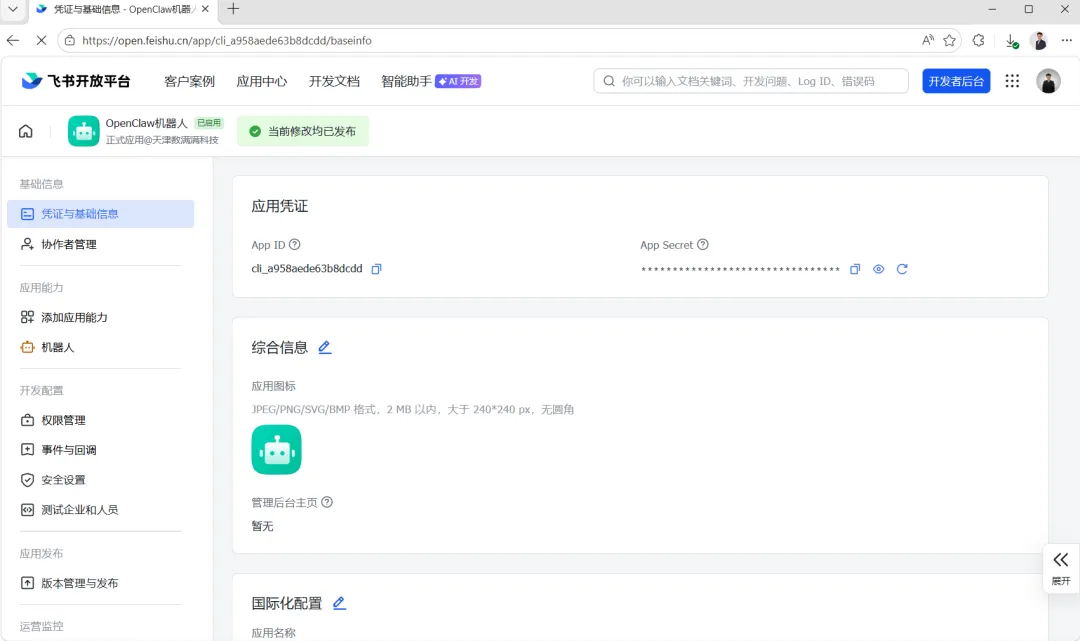Add page to favorites star
Image resolution: width=1080 pixels, height=641 pixels.
click(950, 41)
